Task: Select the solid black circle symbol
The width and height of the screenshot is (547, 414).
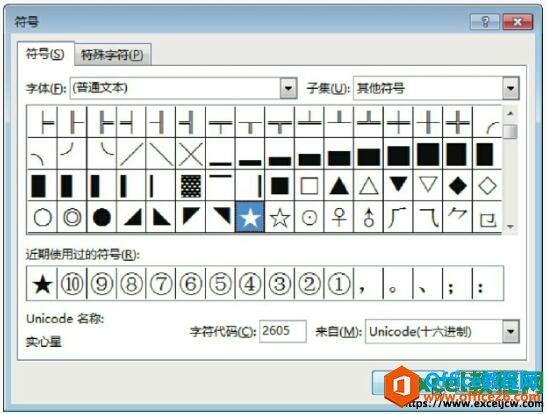Action: (102, 217)
